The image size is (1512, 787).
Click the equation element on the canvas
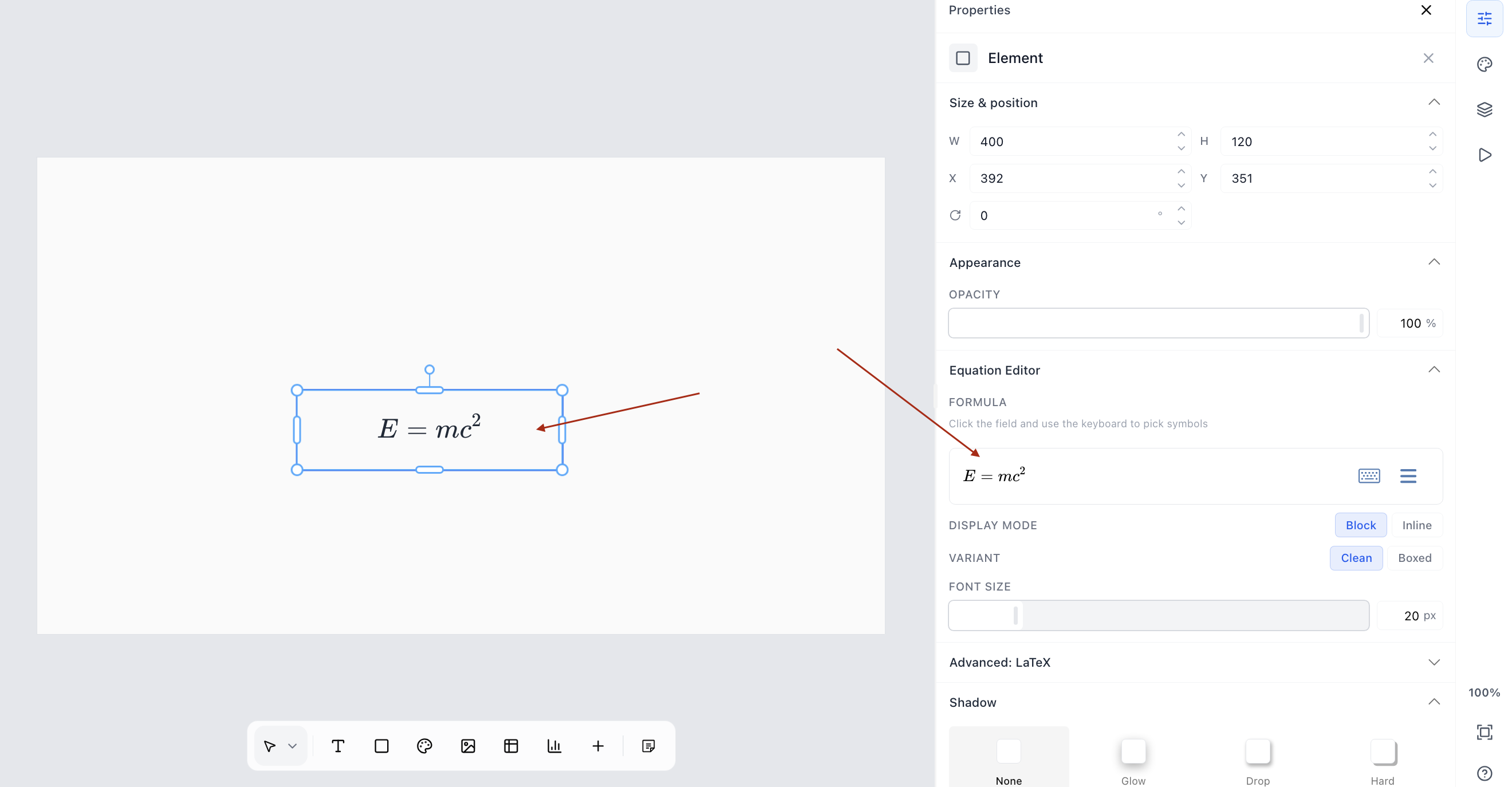click(430, 429)
